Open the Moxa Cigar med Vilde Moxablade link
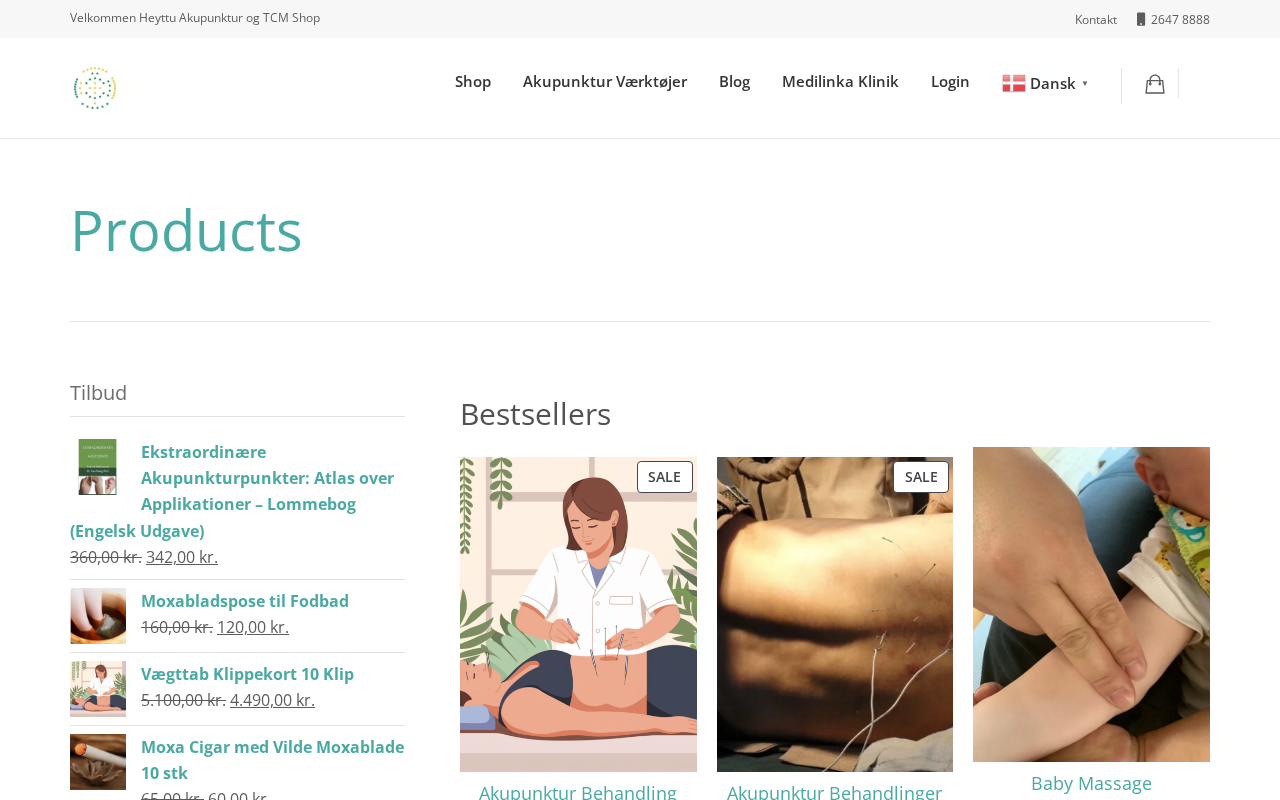Screen dimensions: 1280x800 272,760
